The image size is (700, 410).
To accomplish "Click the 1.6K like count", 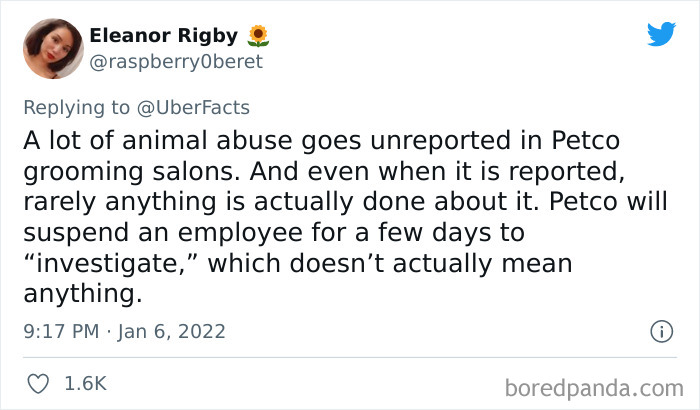I will point(86,383).
